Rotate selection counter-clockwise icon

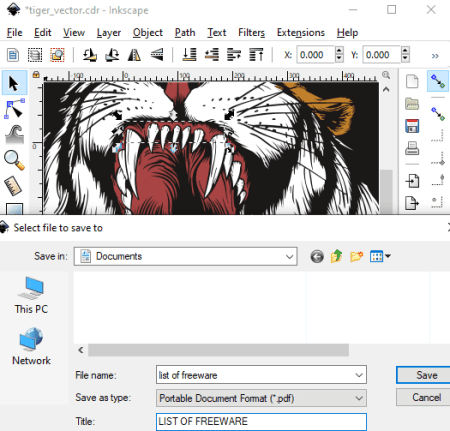(90, 55)
